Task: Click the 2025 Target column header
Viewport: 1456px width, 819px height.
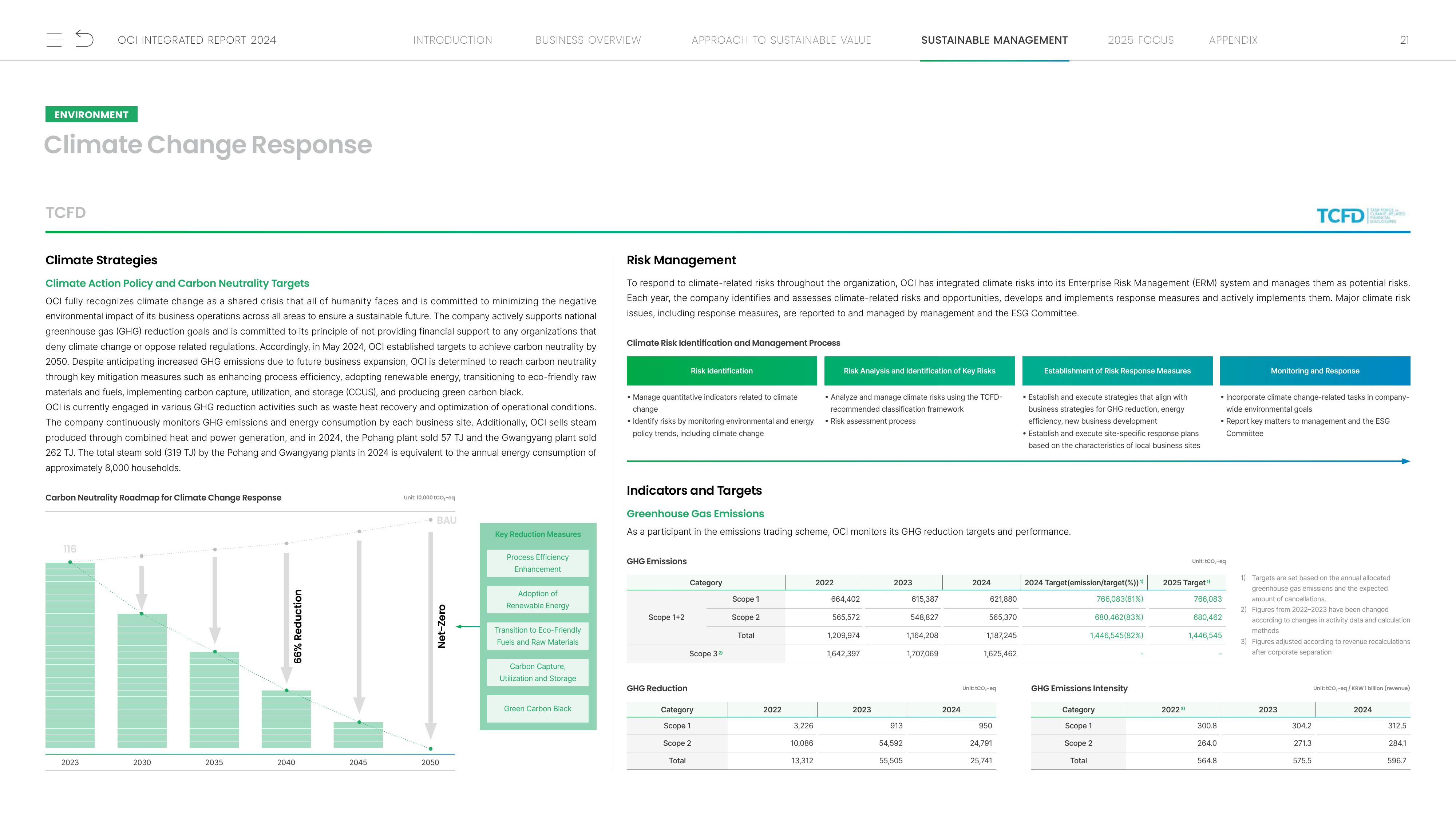Action: pos(1186,583)
